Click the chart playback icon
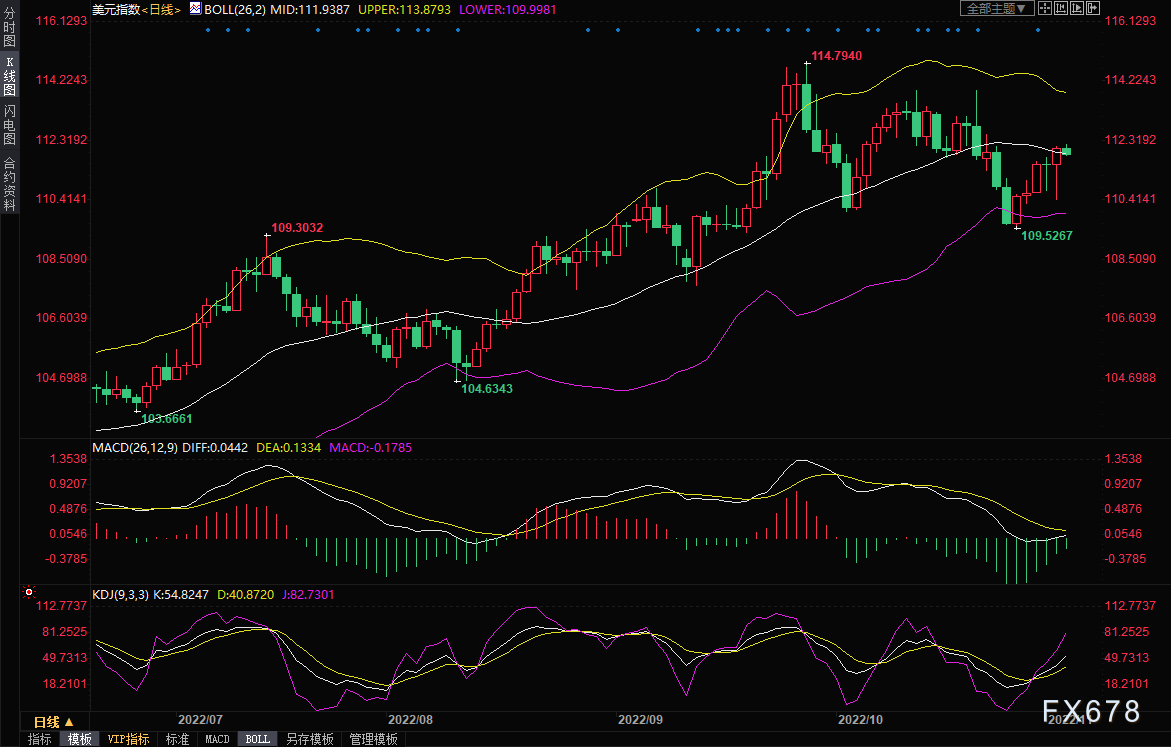Screen dimensions: 1171x747 pos(1078,8)
